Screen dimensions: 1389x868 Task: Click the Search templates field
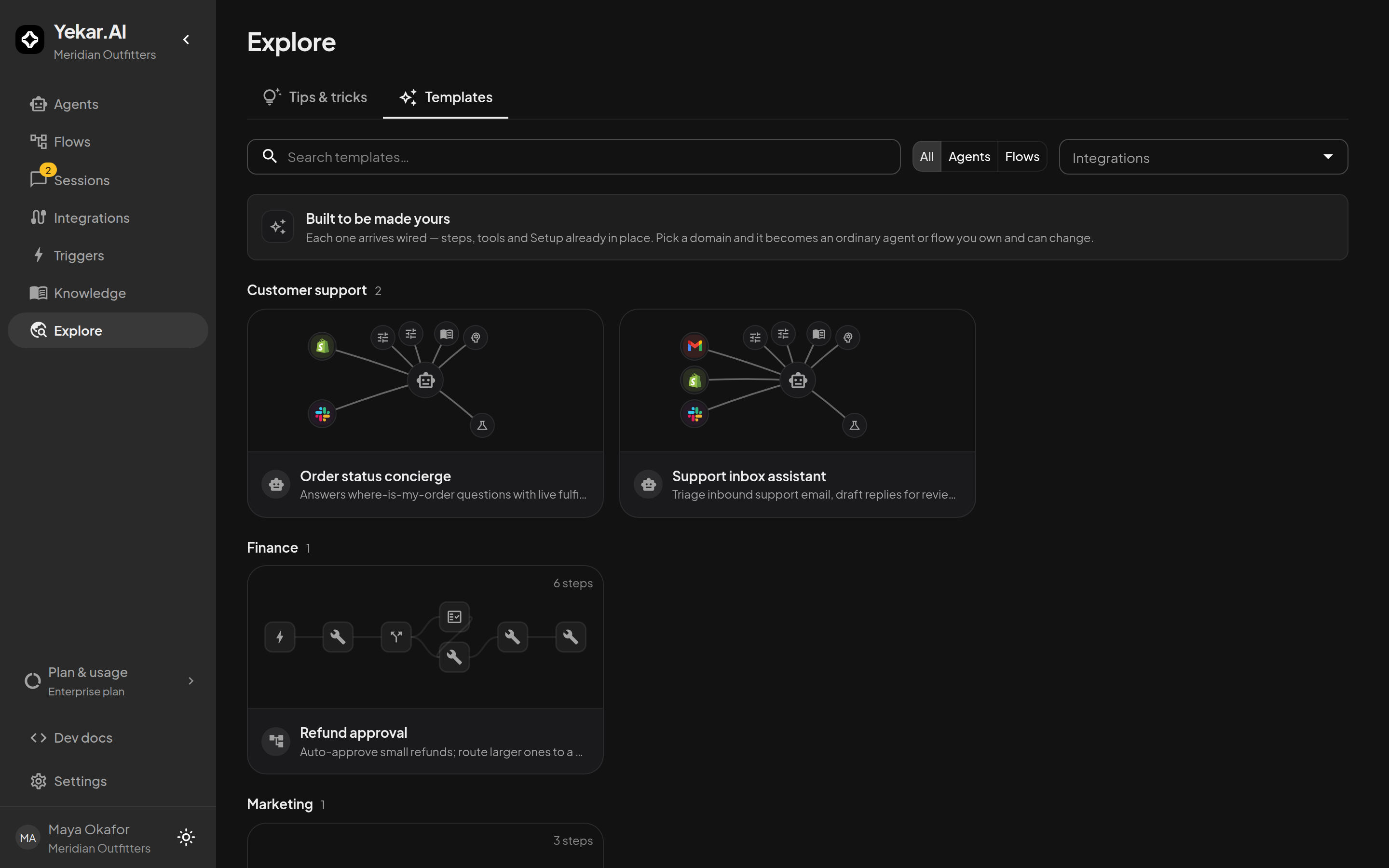point(573,157)
